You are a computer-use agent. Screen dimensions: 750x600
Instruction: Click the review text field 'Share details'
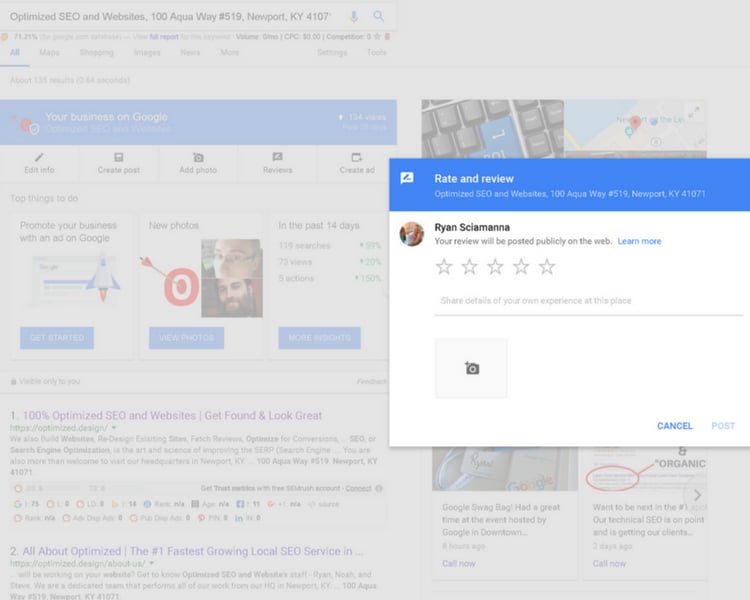(x=588, y=301)
